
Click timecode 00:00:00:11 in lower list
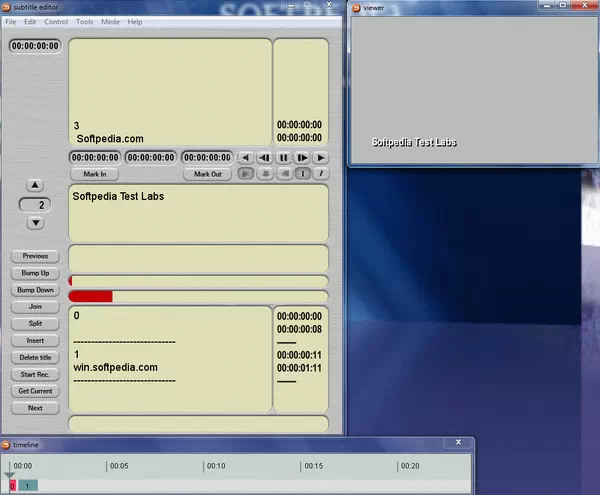[299, 355]
